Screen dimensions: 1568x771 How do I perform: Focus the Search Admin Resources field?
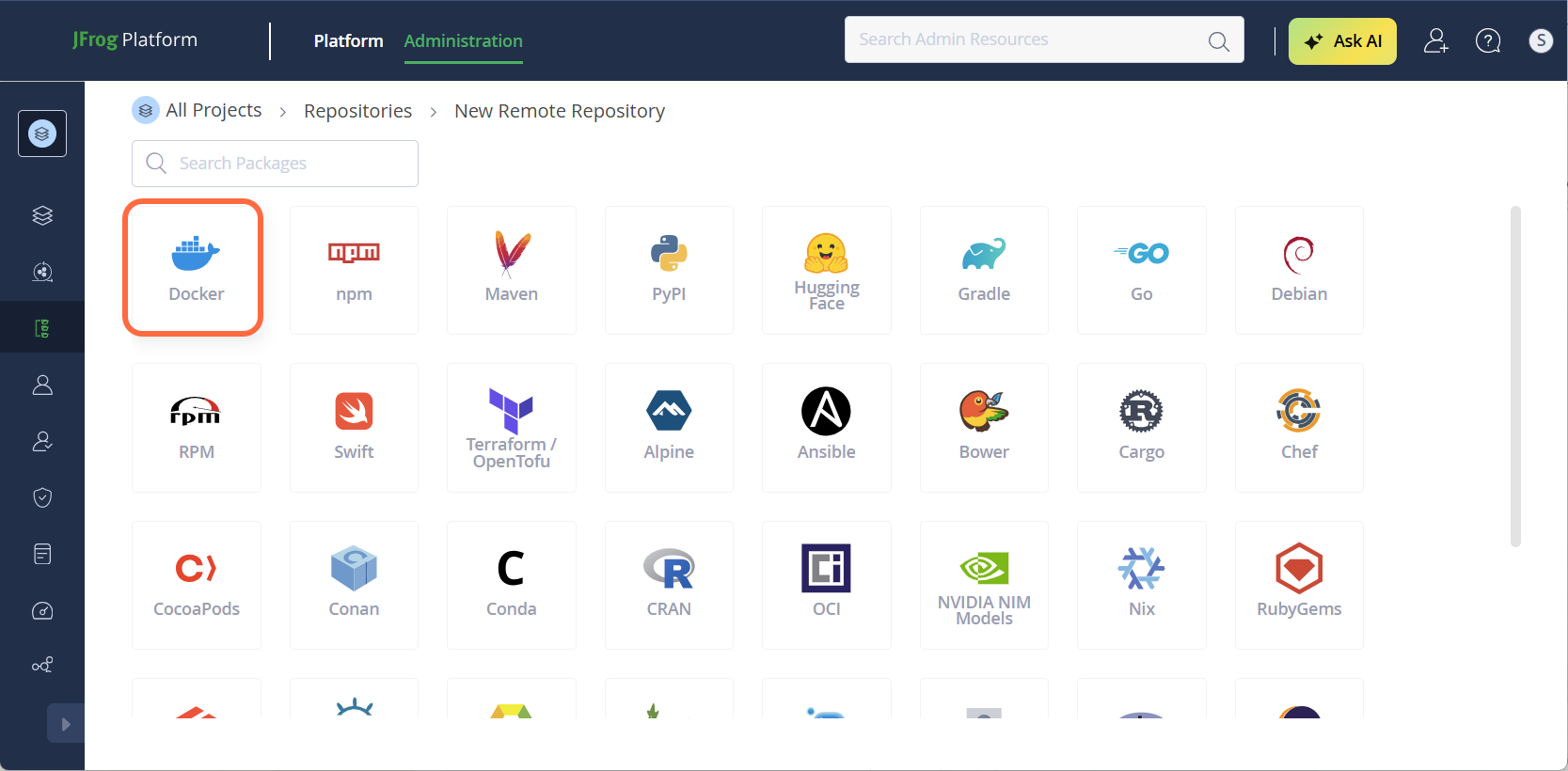click(1044, 39)
